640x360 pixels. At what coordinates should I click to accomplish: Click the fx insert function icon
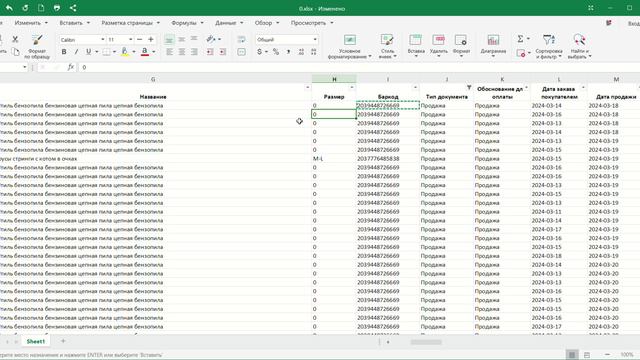(x=71, y=67)
